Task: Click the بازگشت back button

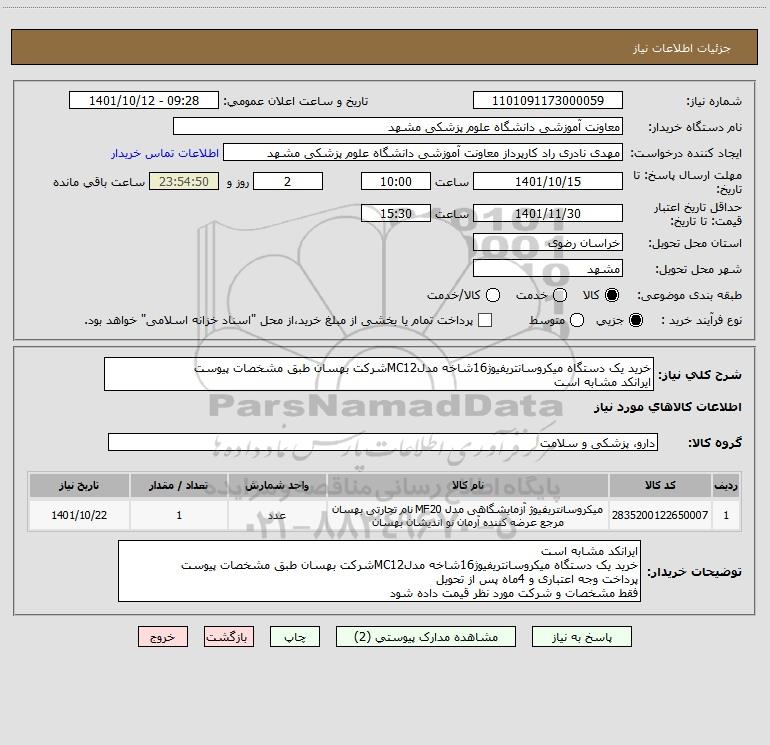Action: [229, 636]
